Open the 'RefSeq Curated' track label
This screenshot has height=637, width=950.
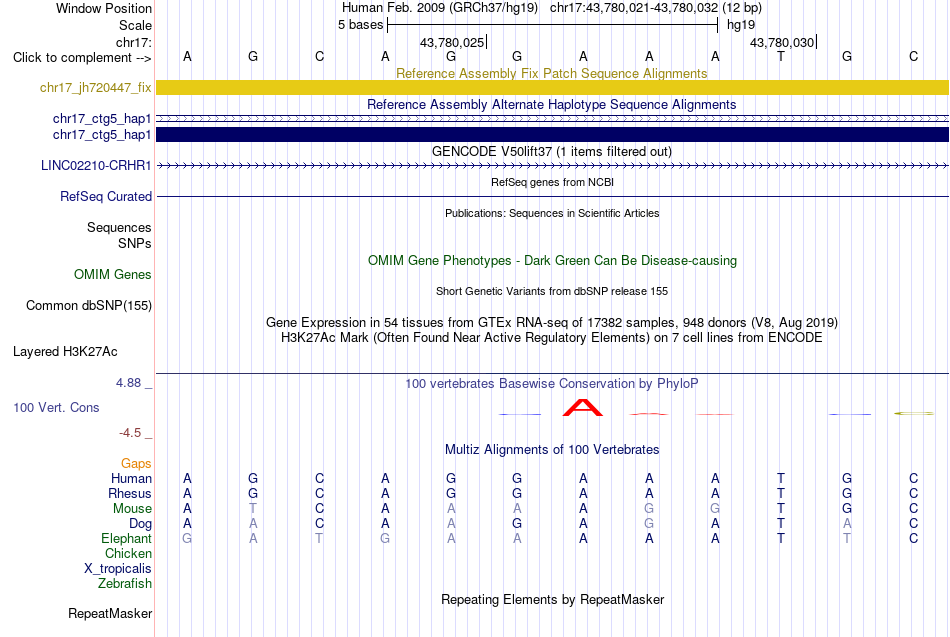[x=106, y=196]
